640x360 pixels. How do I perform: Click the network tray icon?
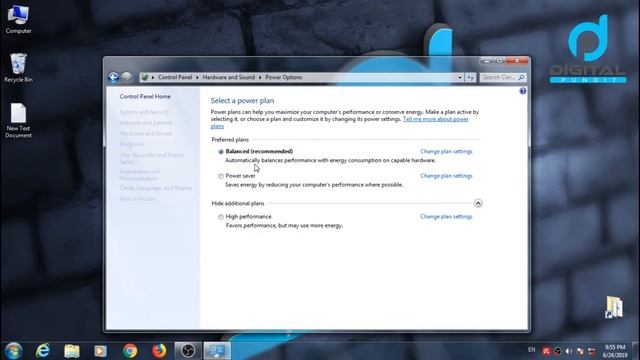tap(591, 351)
